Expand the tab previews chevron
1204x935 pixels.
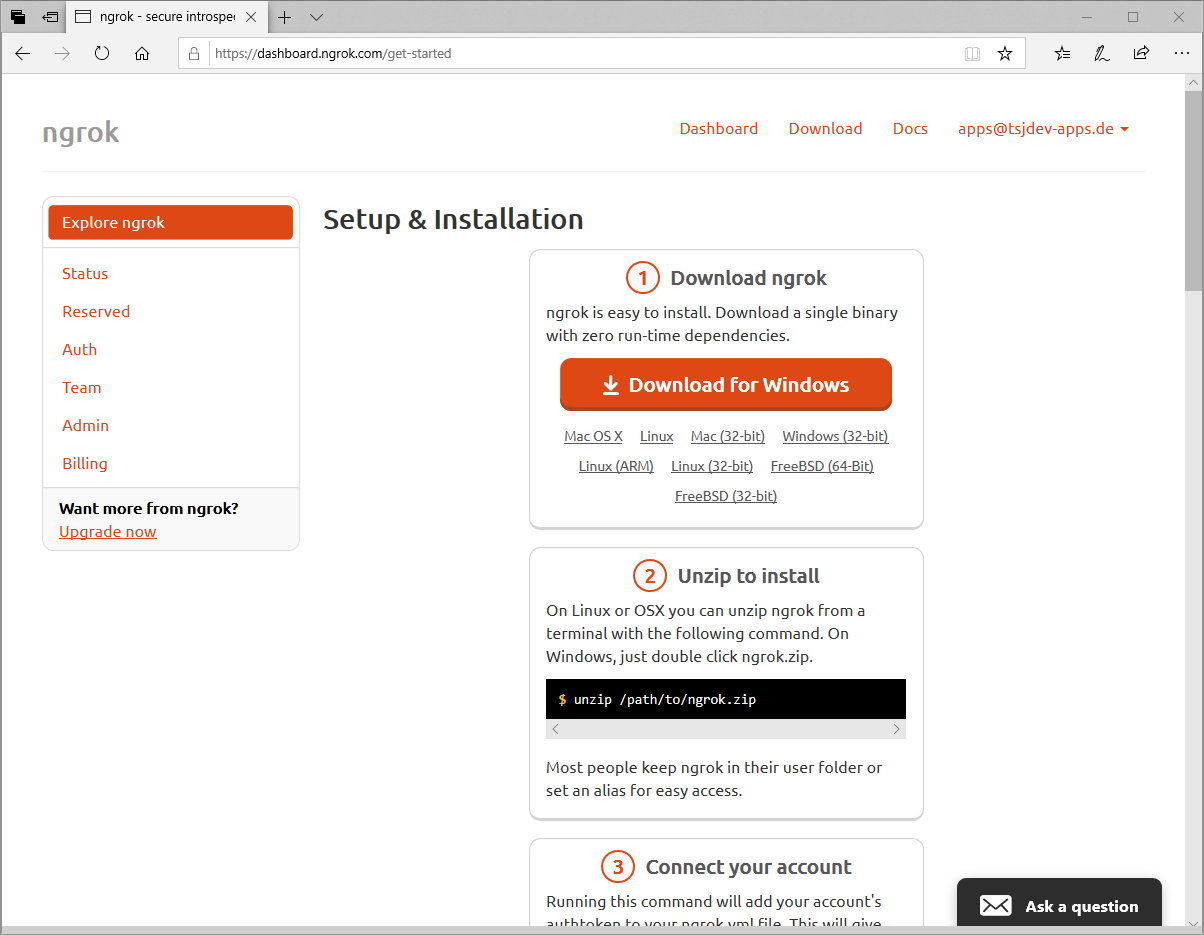coord(317,17)
